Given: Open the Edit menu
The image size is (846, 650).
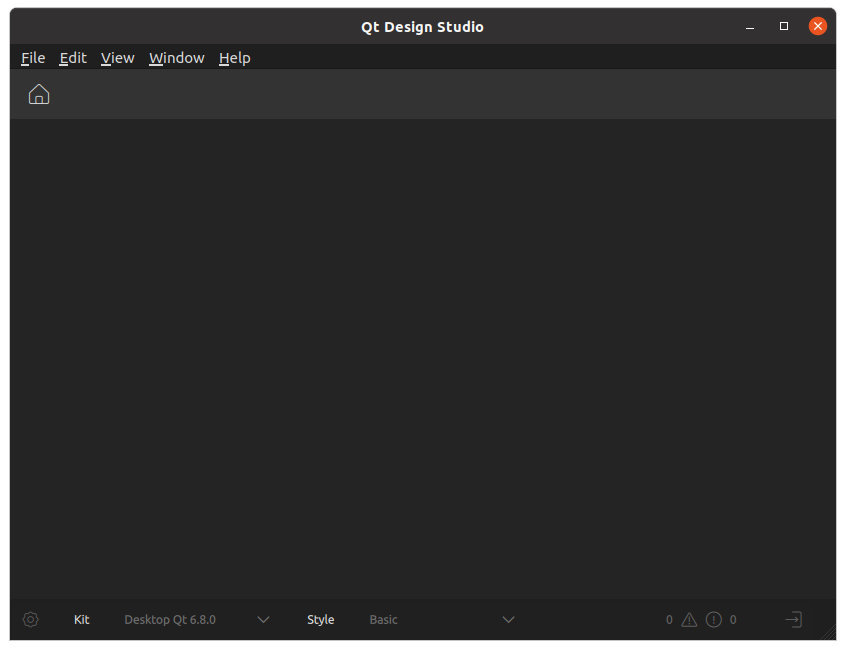Looking at the screenshot, I should tap(73, 58).
